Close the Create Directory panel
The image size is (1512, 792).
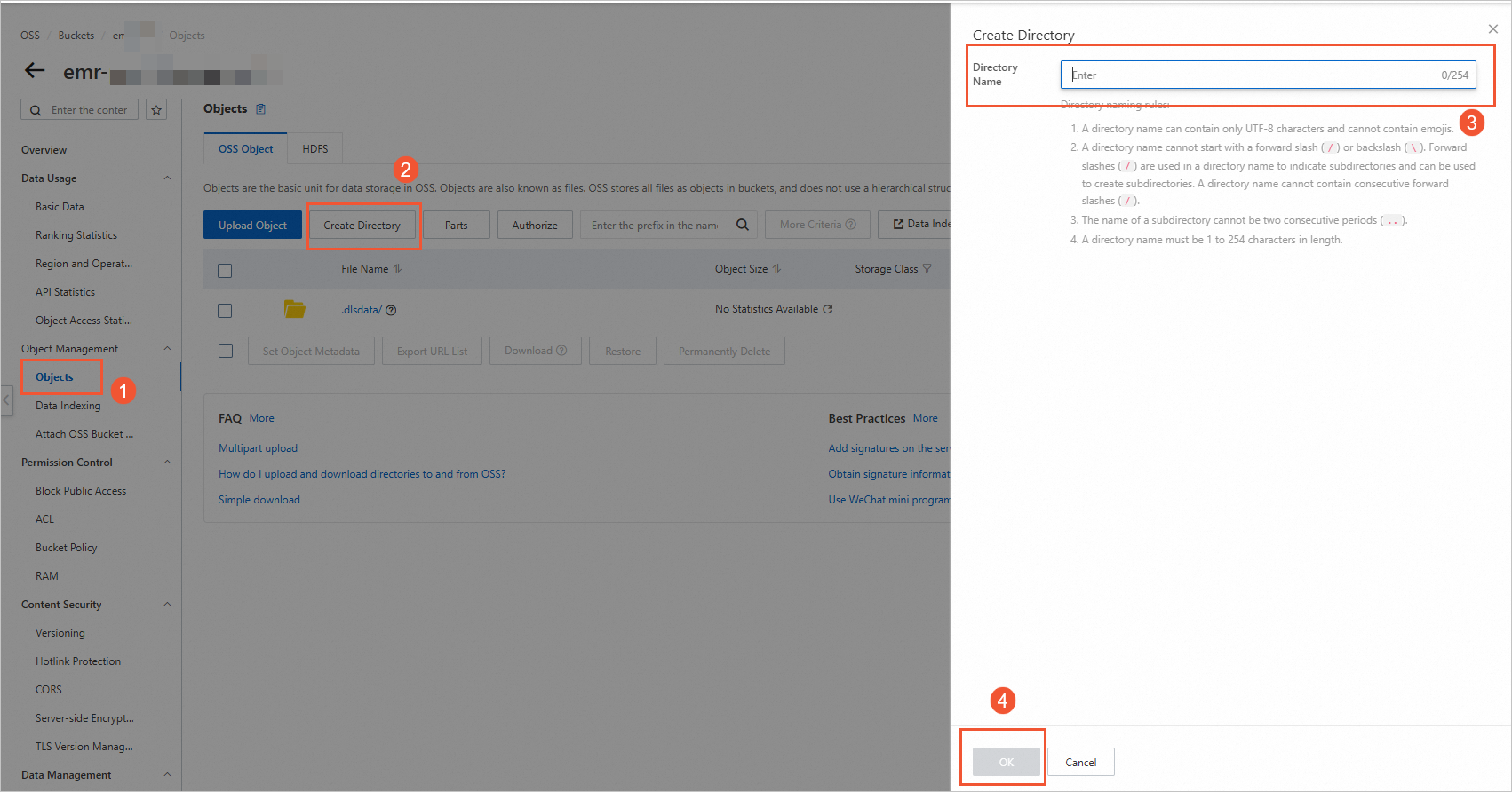(x=1493, y=29)
